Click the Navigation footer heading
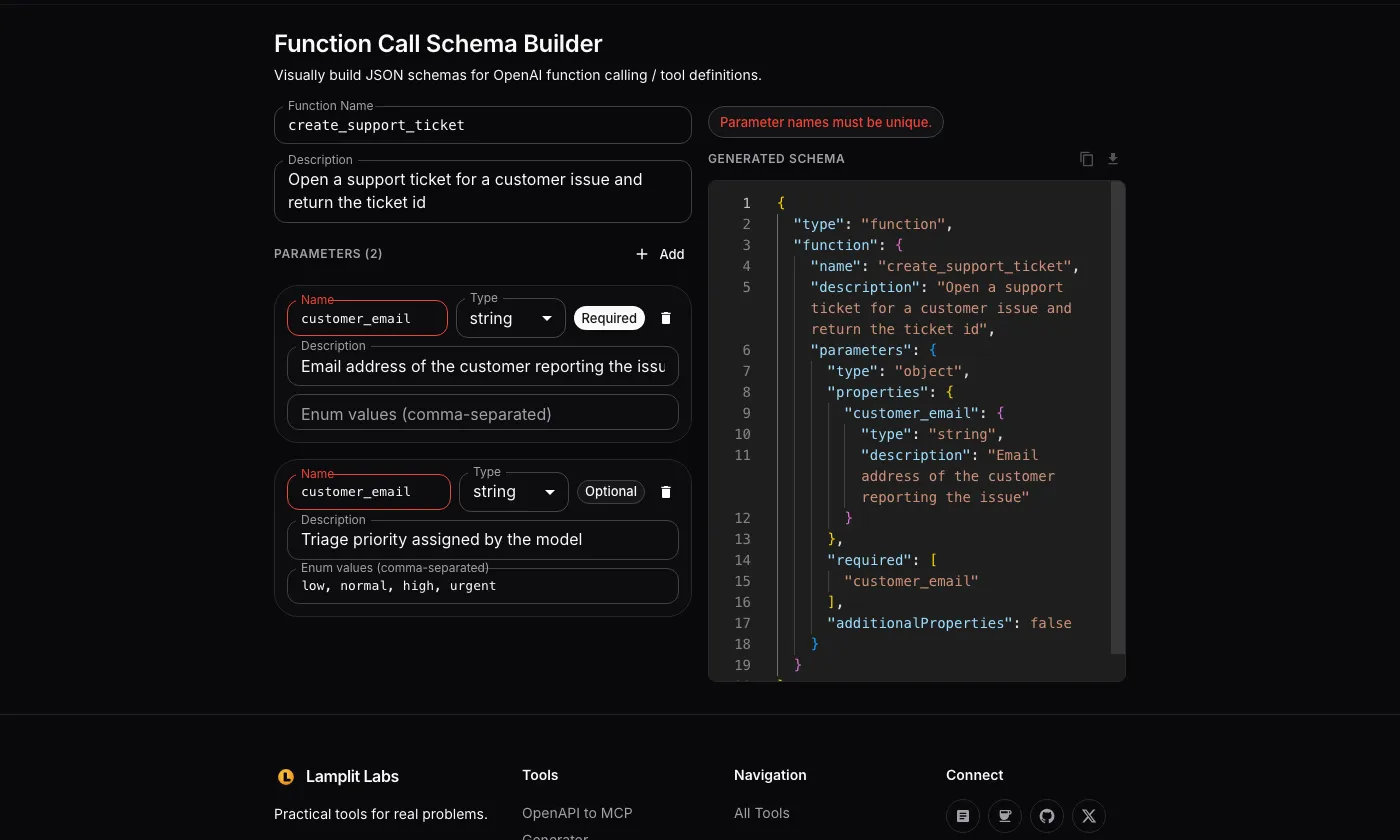 point(770,775)
